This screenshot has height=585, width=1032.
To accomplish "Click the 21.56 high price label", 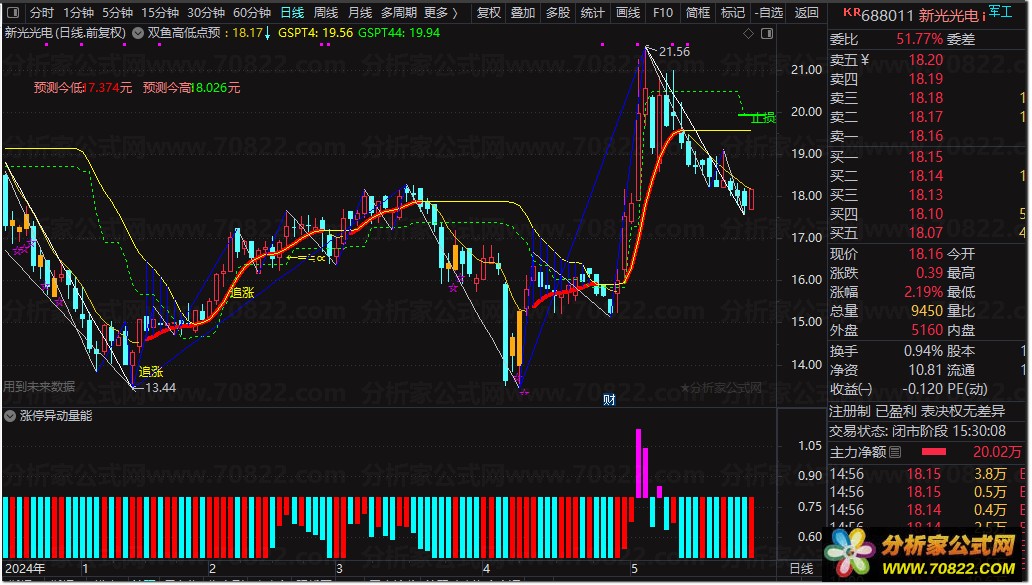I will [674, 51].
